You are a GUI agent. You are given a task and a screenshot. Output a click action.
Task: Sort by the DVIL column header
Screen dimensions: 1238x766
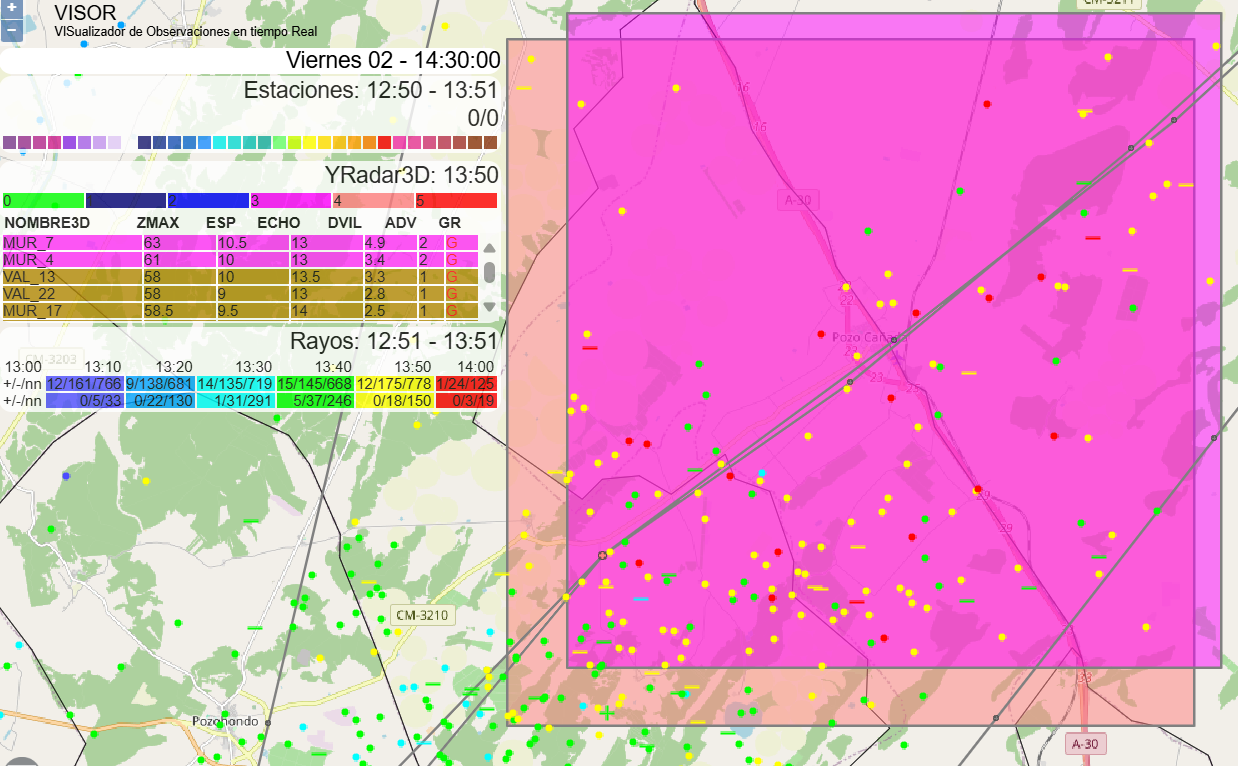coord(344,222)
